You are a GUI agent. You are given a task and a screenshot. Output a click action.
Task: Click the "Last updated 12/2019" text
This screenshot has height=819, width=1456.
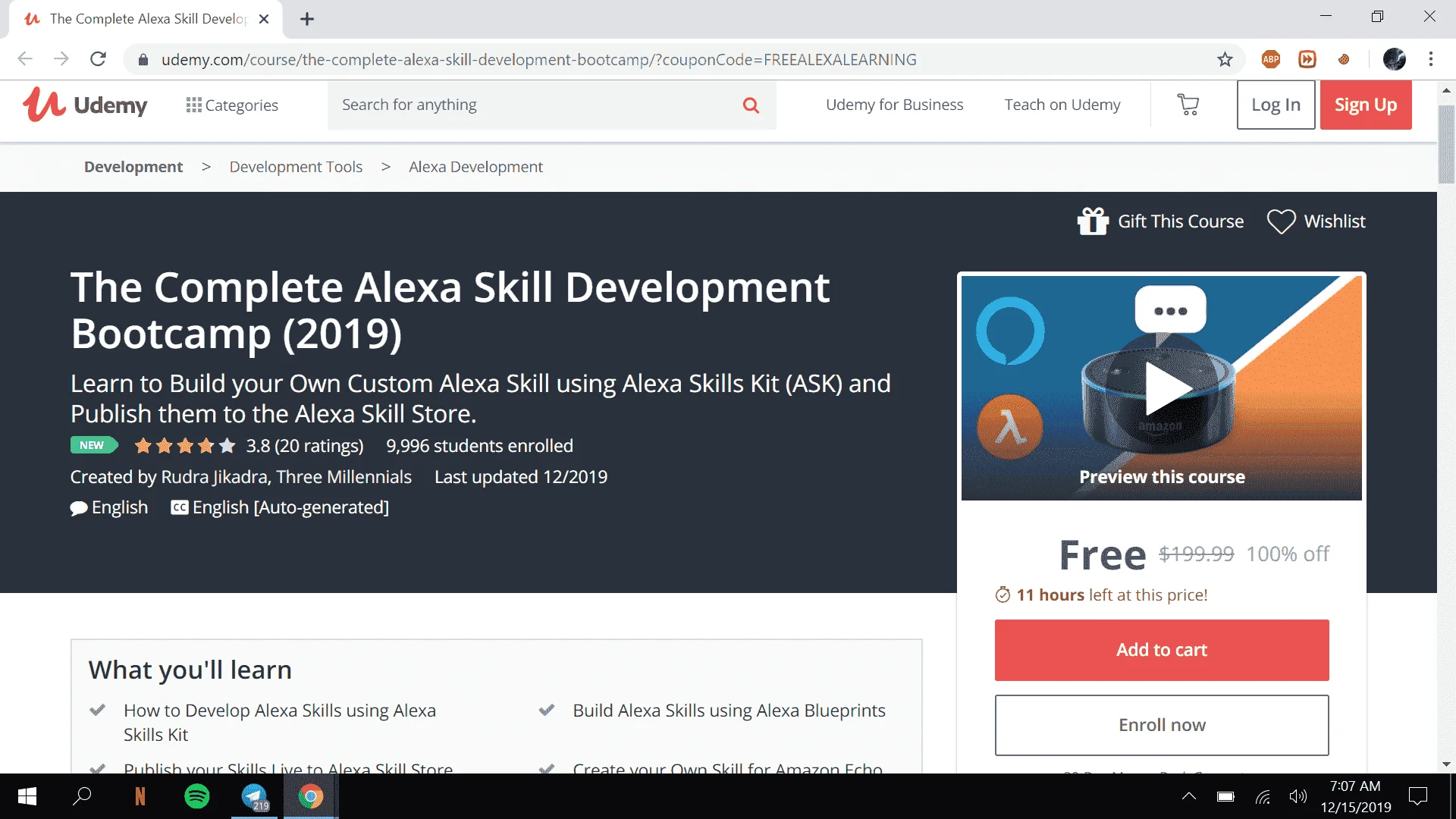point(521,477)
